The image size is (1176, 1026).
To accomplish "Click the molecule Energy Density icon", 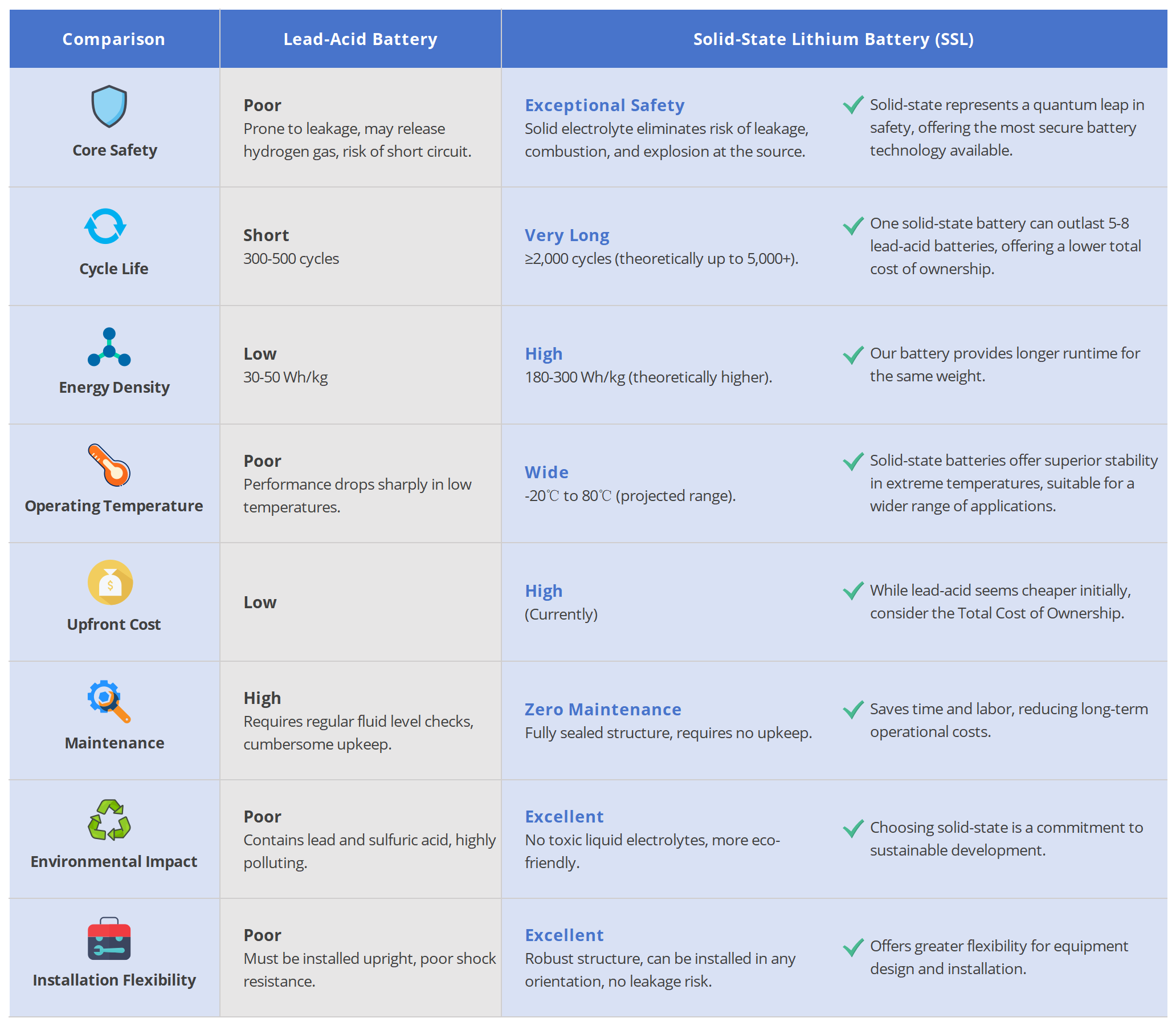I will pyautogui.click(x=109, y=347).
